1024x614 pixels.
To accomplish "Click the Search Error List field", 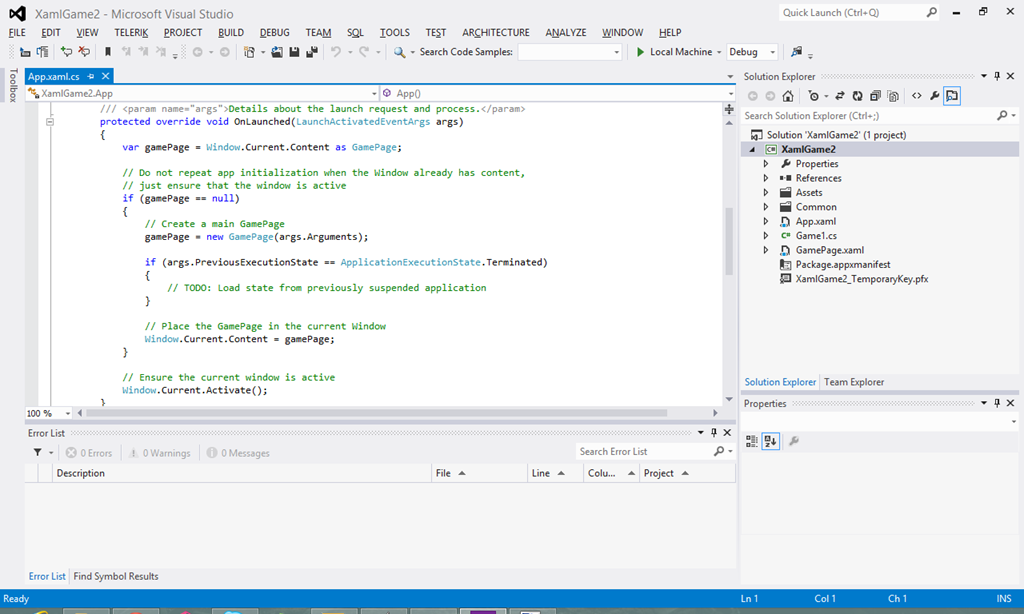I will coord(655,451).
